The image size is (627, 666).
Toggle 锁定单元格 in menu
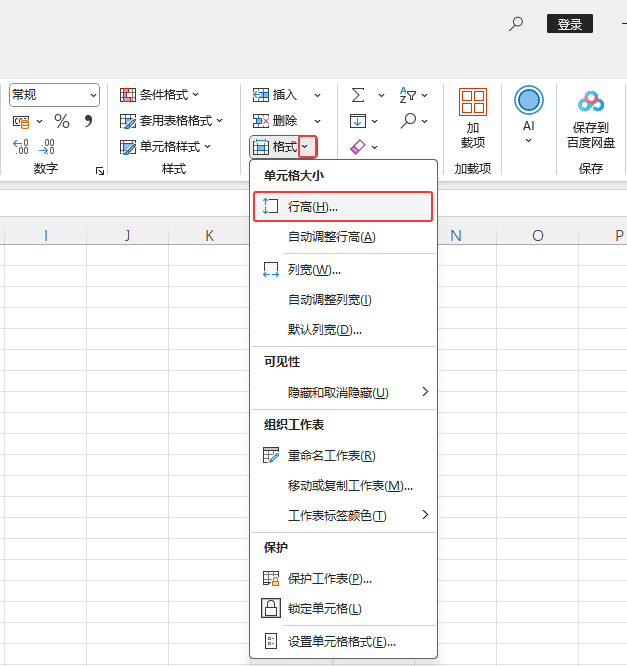344,609
